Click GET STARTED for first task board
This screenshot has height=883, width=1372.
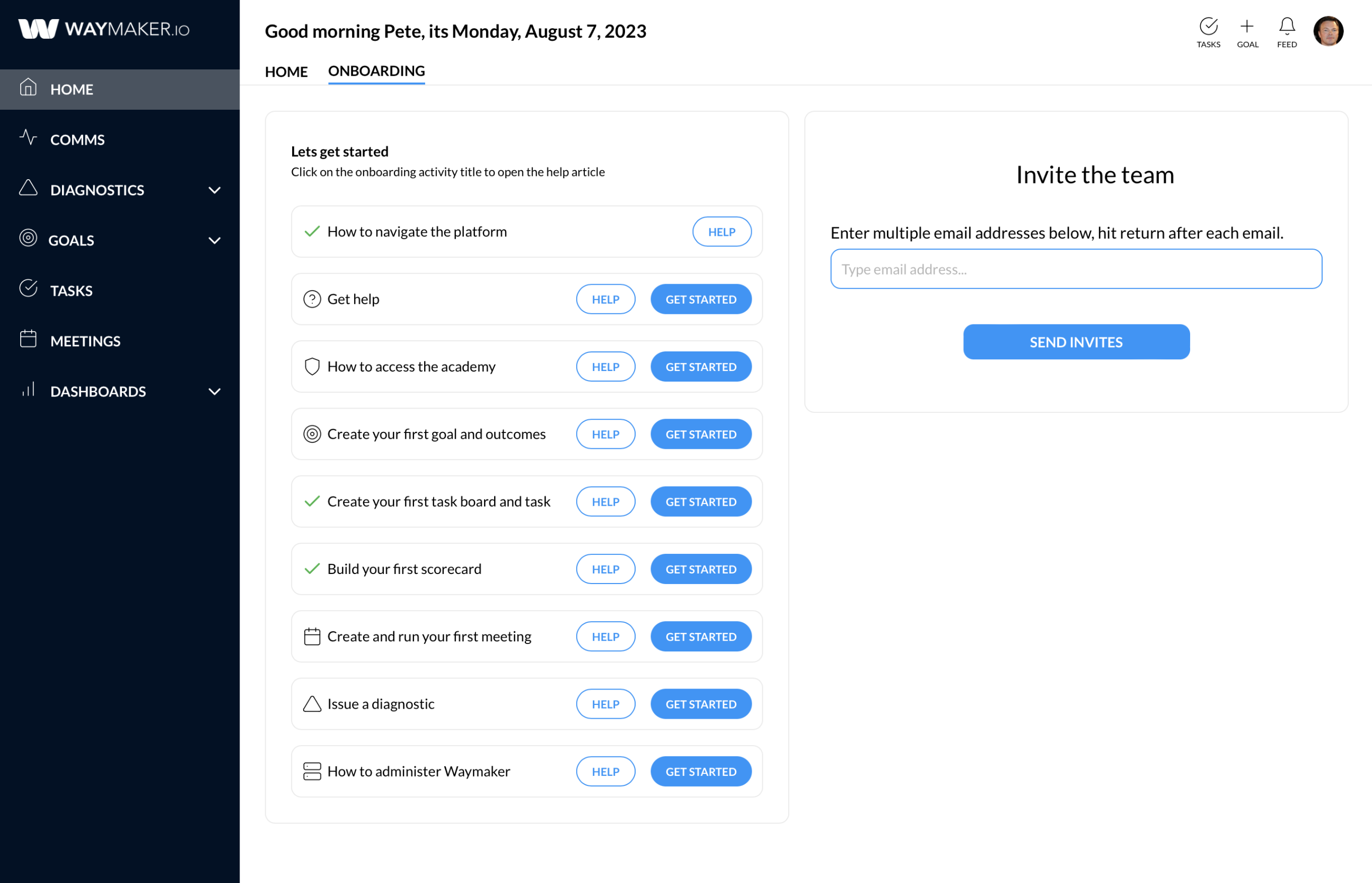(x=701, y=502)
